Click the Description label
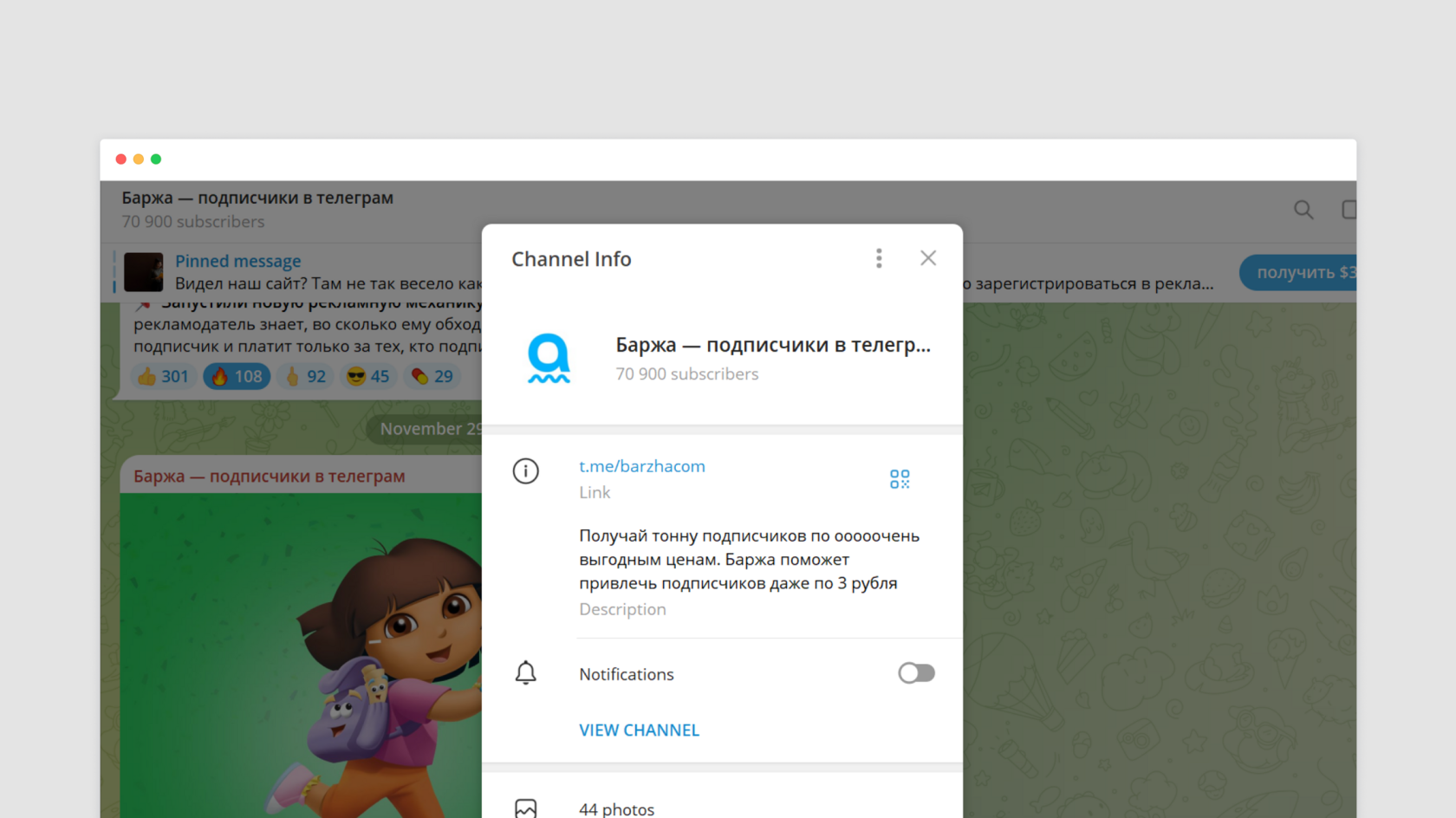The image size is (1456, 818). tap(622, 609)
